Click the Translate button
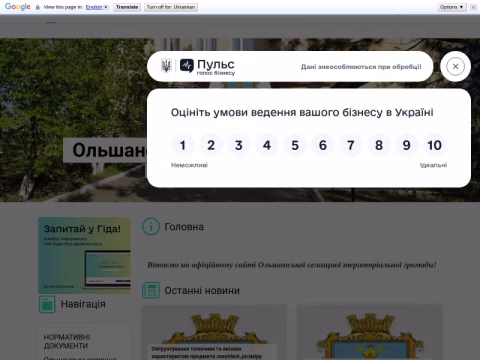This screenshot has width=480, height=360. (127, 7)
